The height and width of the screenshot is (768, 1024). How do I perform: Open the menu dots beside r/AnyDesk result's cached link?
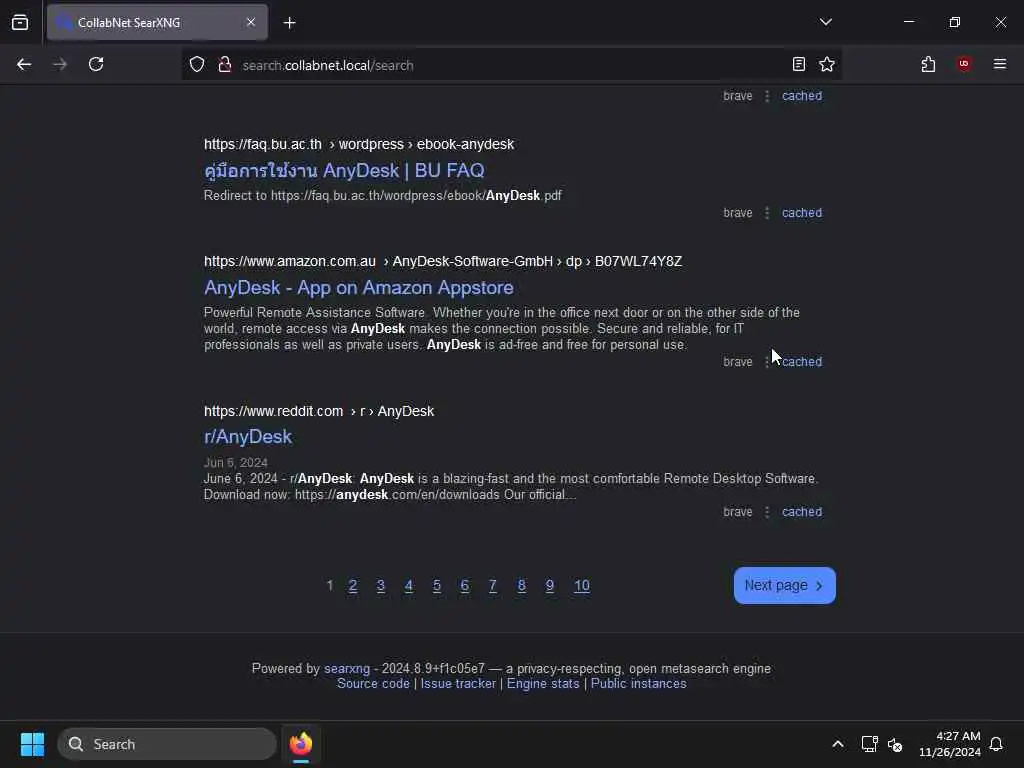pos(767,512)
